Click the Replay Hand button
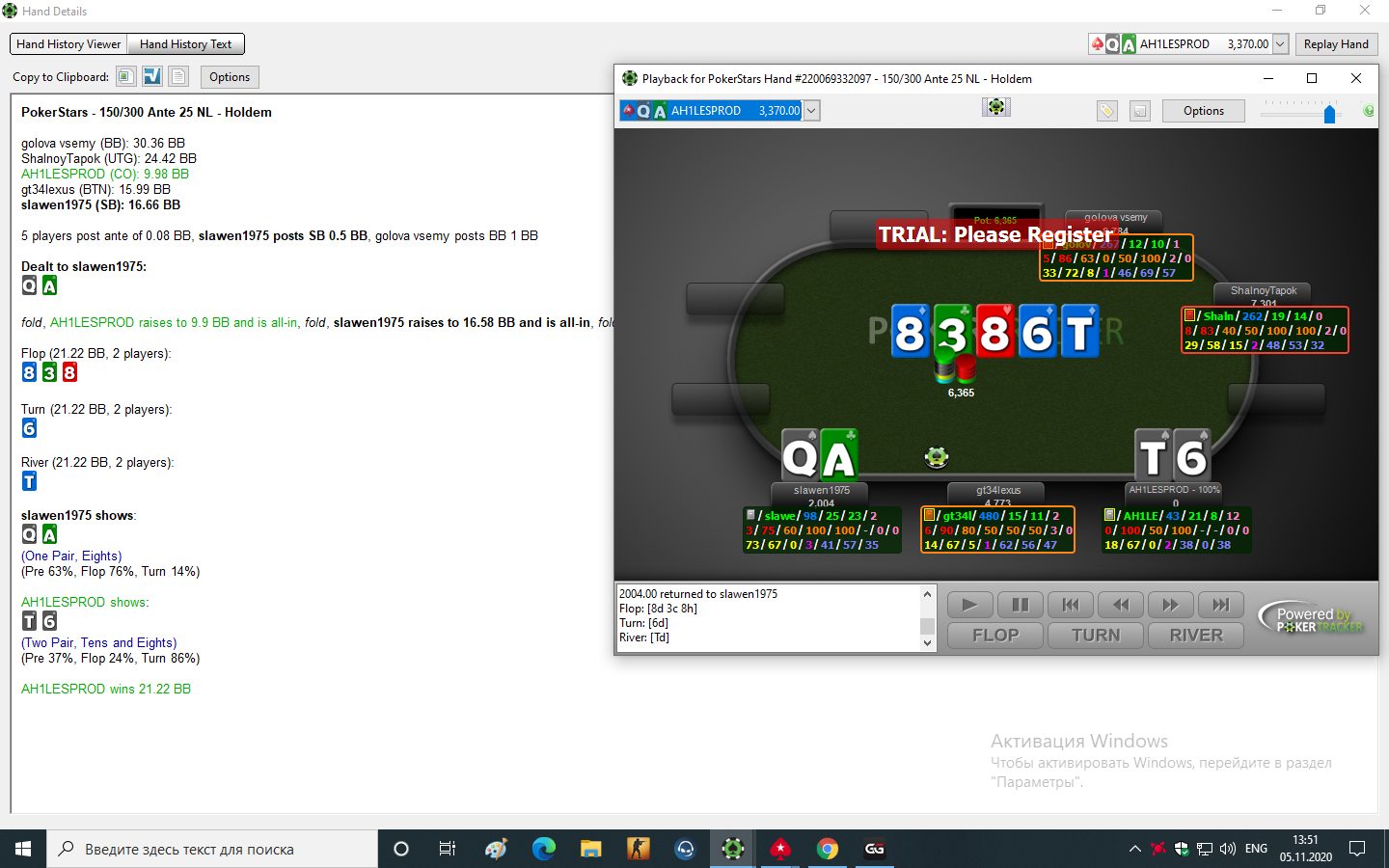The image size is (1389, 868). point(1336,44)
